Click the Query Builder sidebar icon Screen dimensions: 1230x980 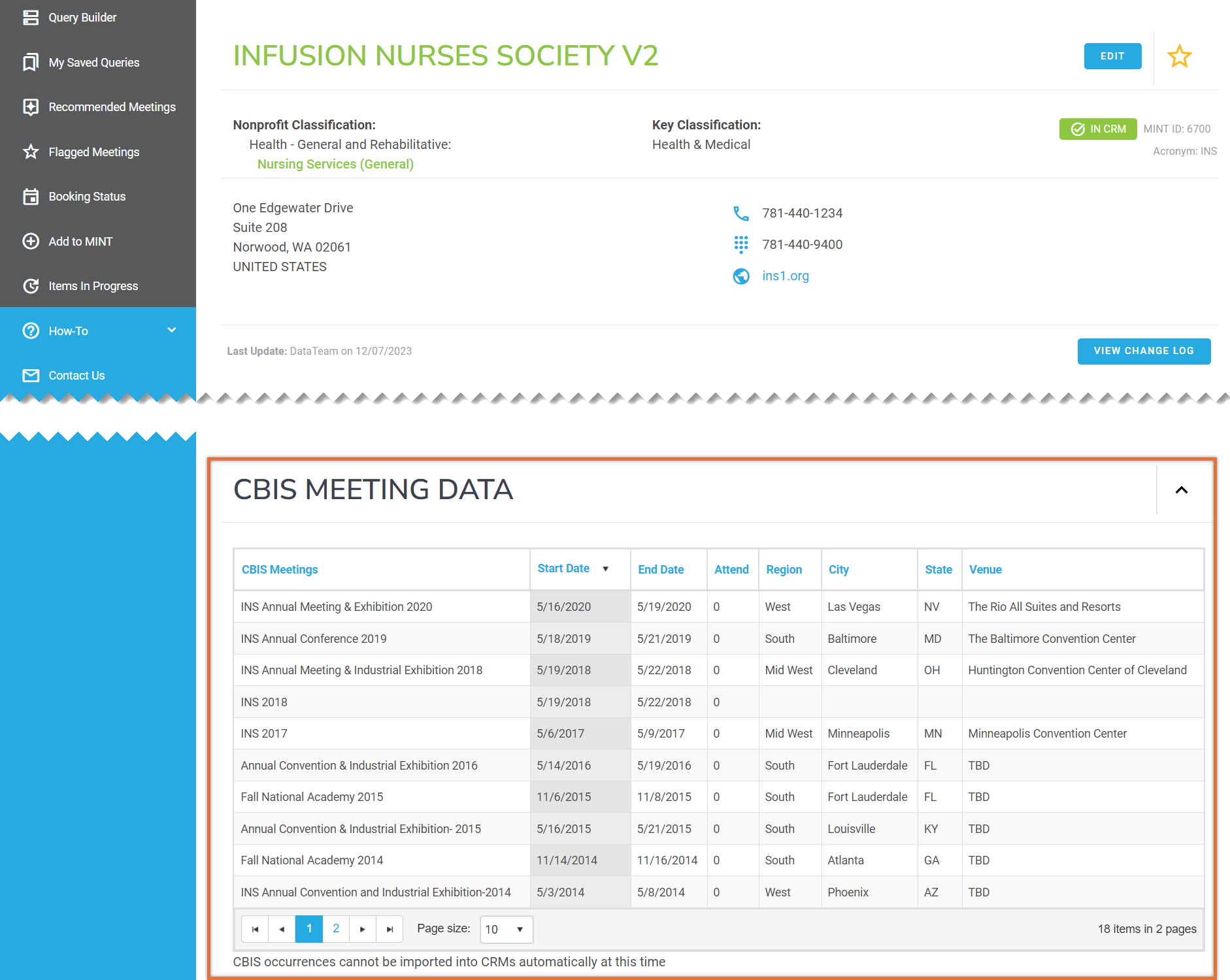click(x=31, y=18)
